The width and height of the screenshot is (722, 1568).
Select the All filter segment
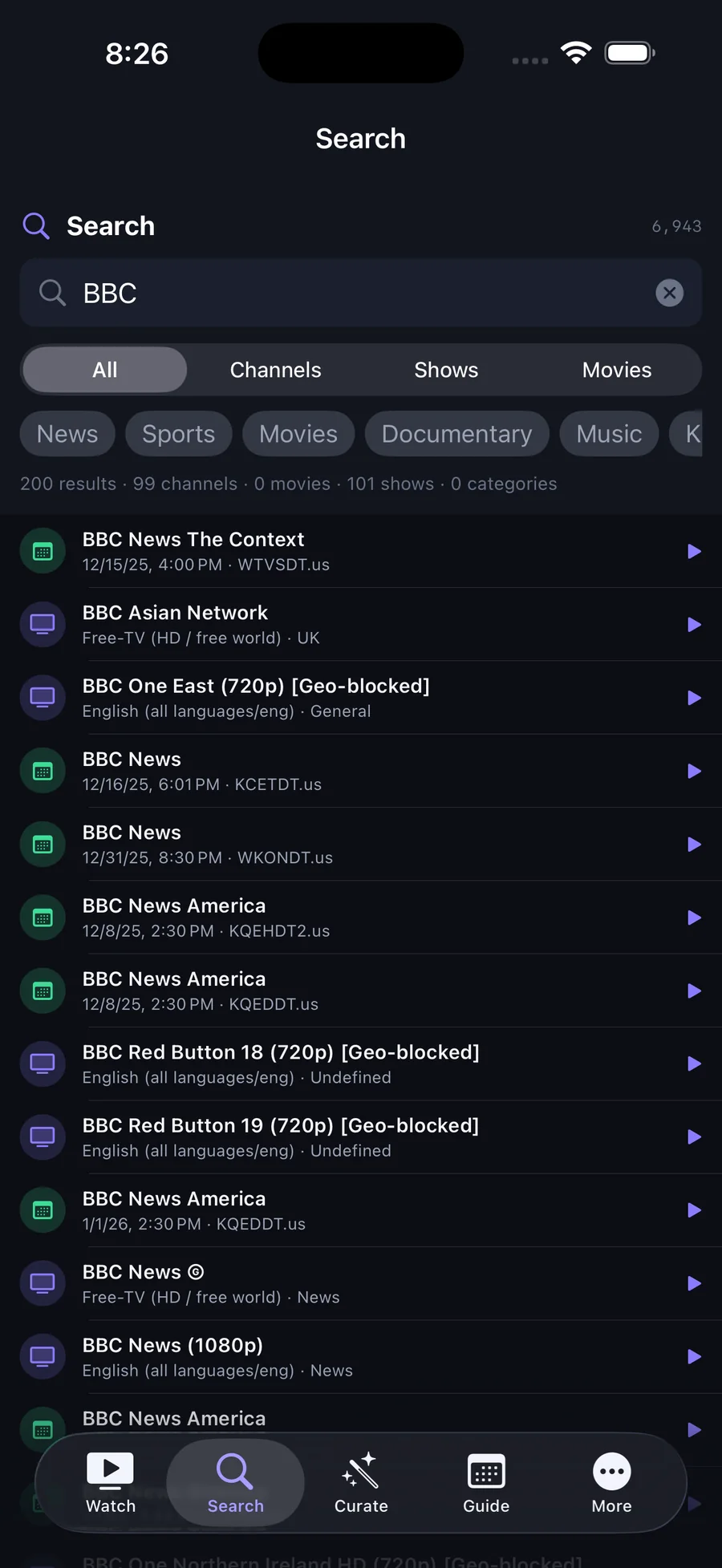105,370
